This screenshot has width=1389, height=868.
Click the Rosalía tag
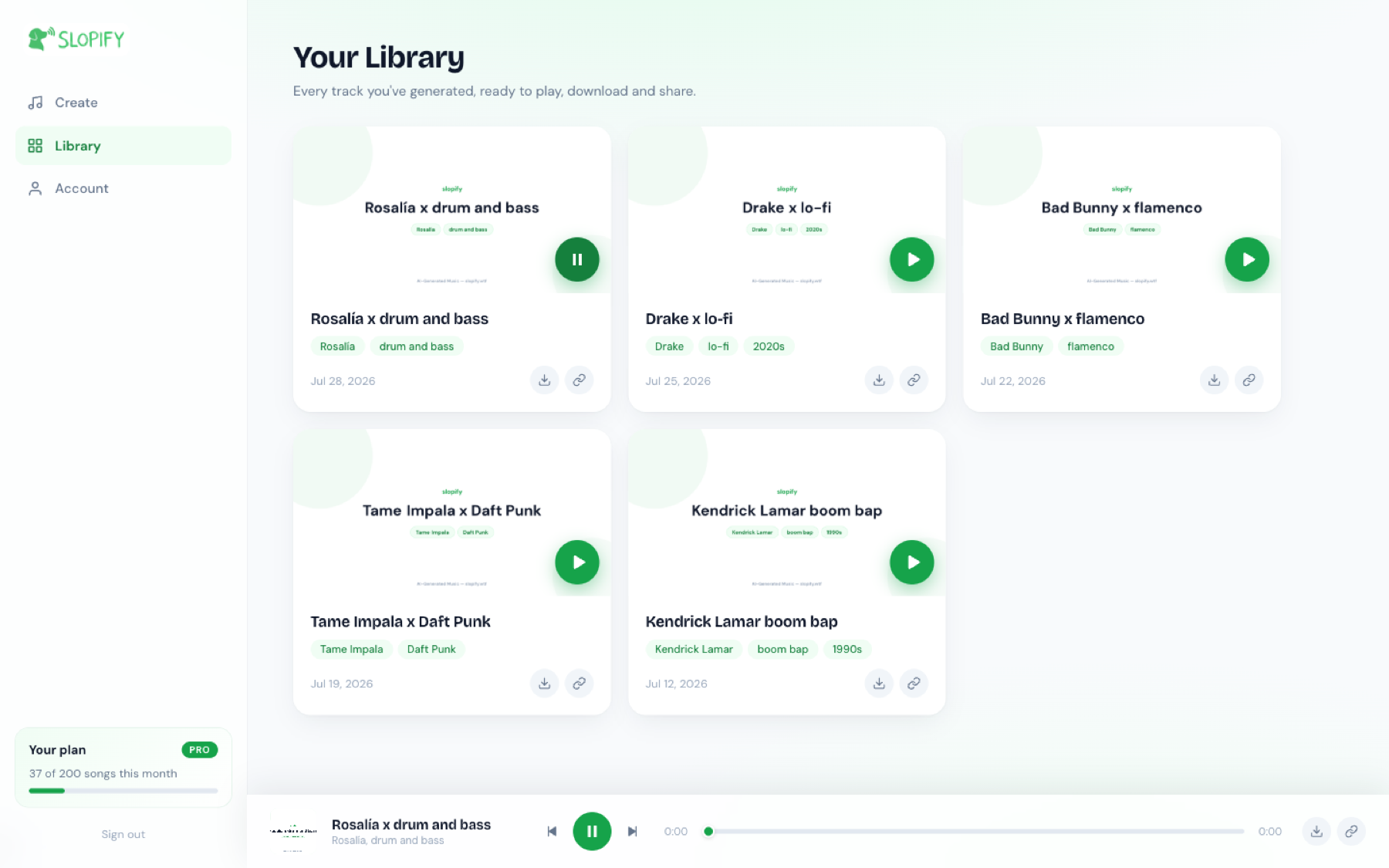click(x=337, y=346)
